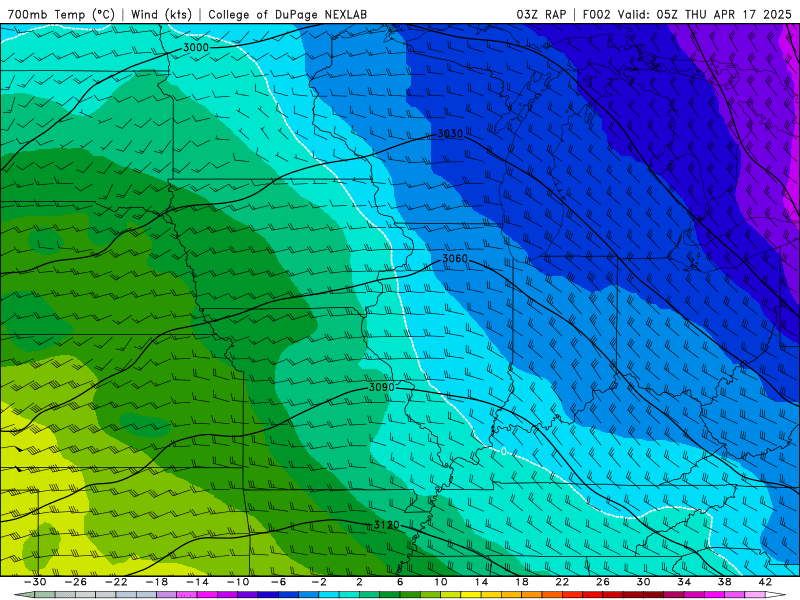Click the 42 color scale label

(x=764, y=582)
